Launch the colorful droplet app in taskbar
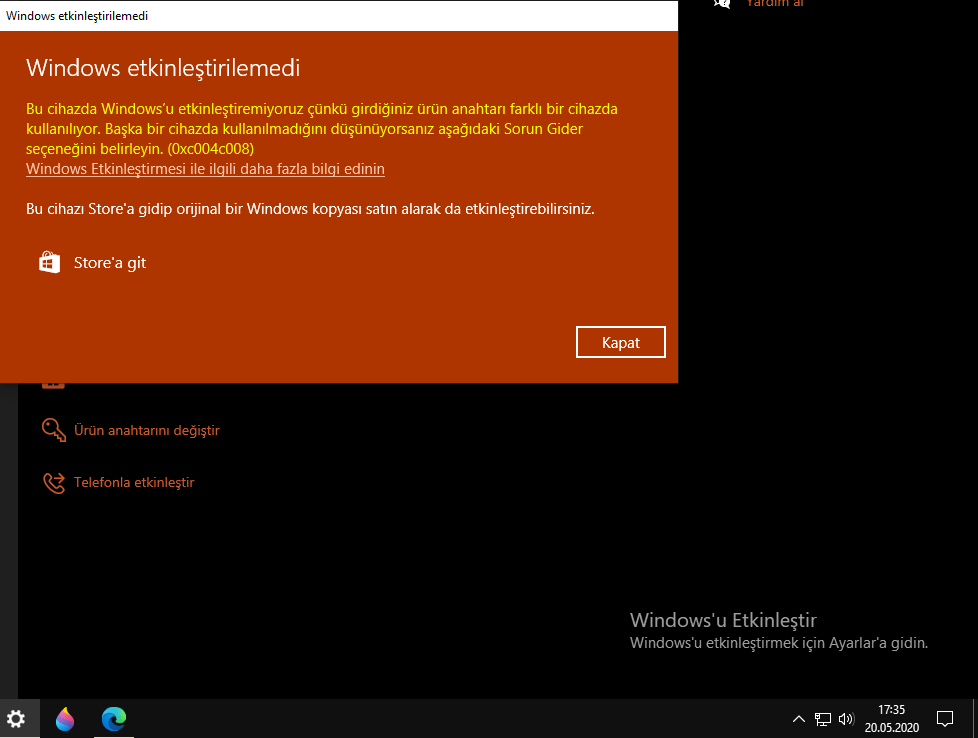The image size is (978, 738). 65,719
